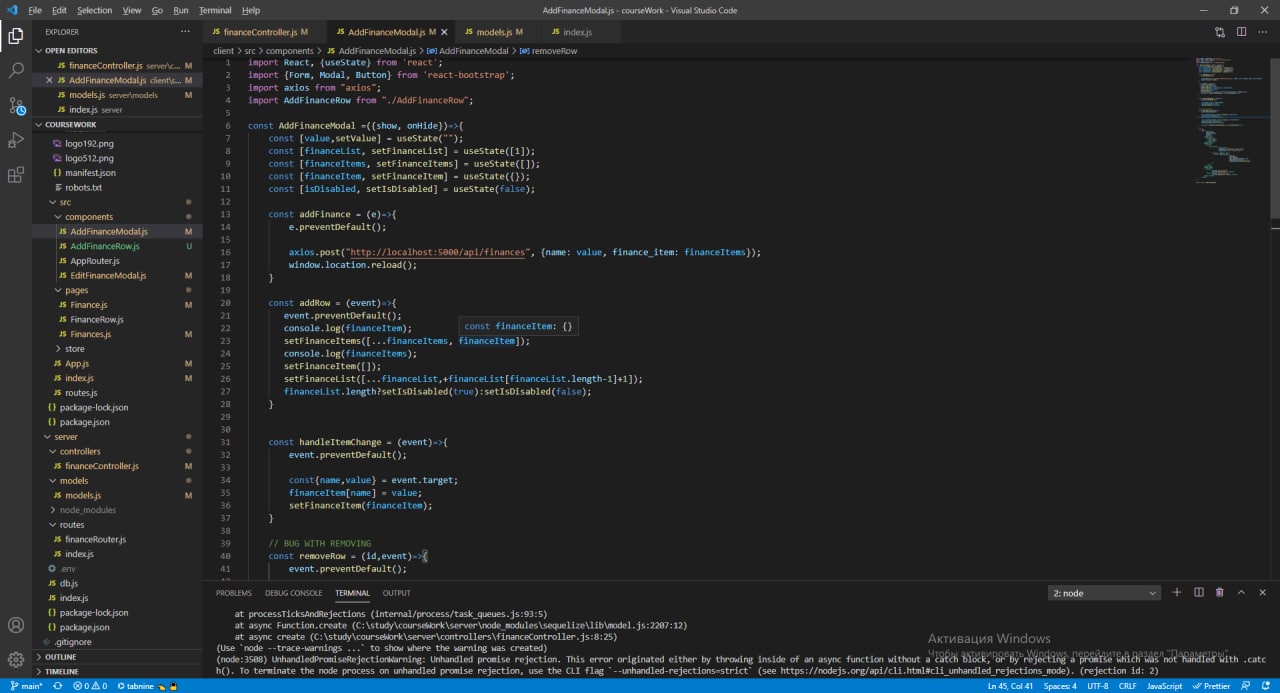Open the Help menu
Image resolution: width=1280 pixels, height=693 pixels.
coord(251,10)
